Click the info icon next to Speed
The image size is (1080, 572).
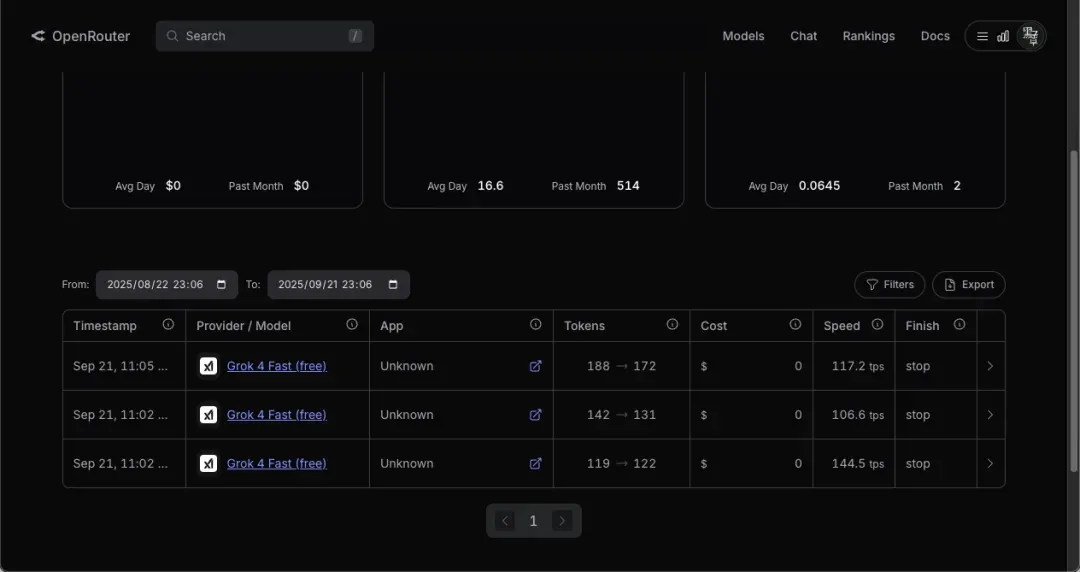tap(877, 325)
